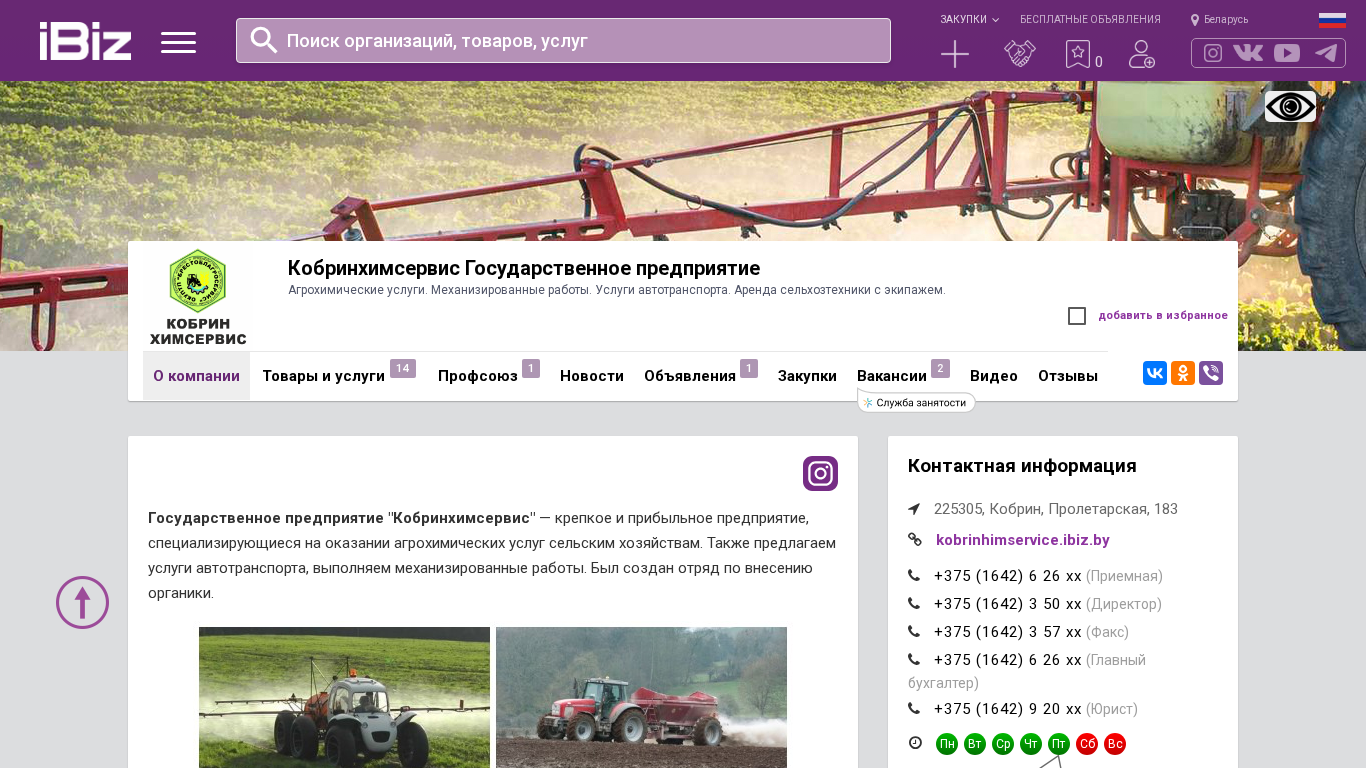The width and height of the screenshot is (1366, 768).
Task: Click the Пн working day indicator
Action: pos(947,744)
